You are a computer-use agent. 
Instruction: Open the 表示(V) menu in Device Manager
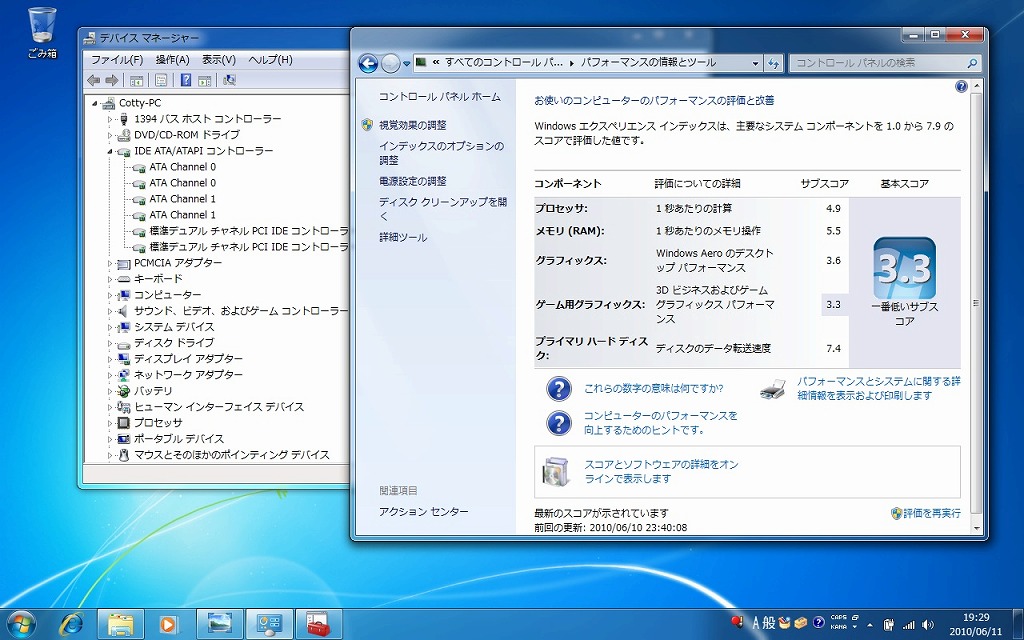pos(218,60)
